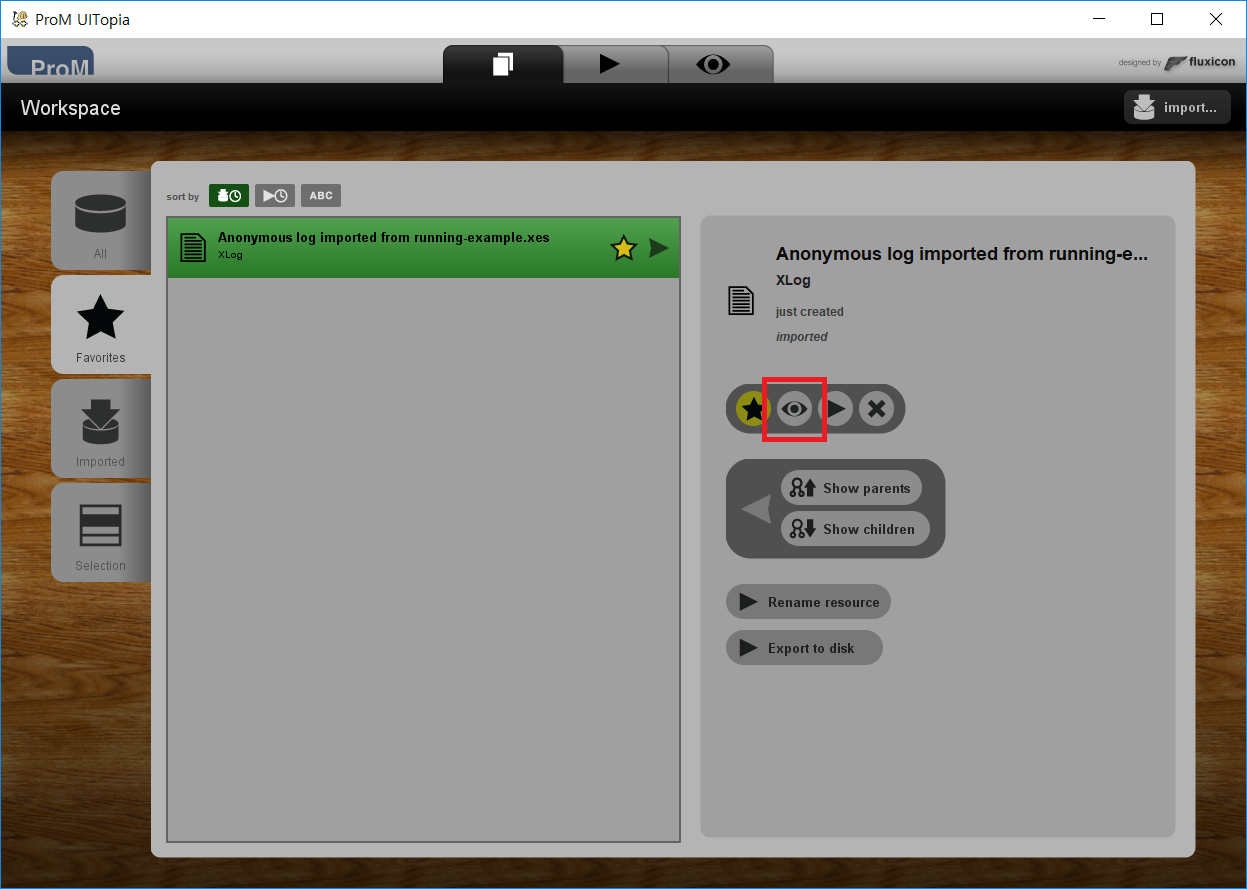This screenshot has height=889, width=1247.
Task: Select the Selection sidebar tab
Action: point(101,532)
